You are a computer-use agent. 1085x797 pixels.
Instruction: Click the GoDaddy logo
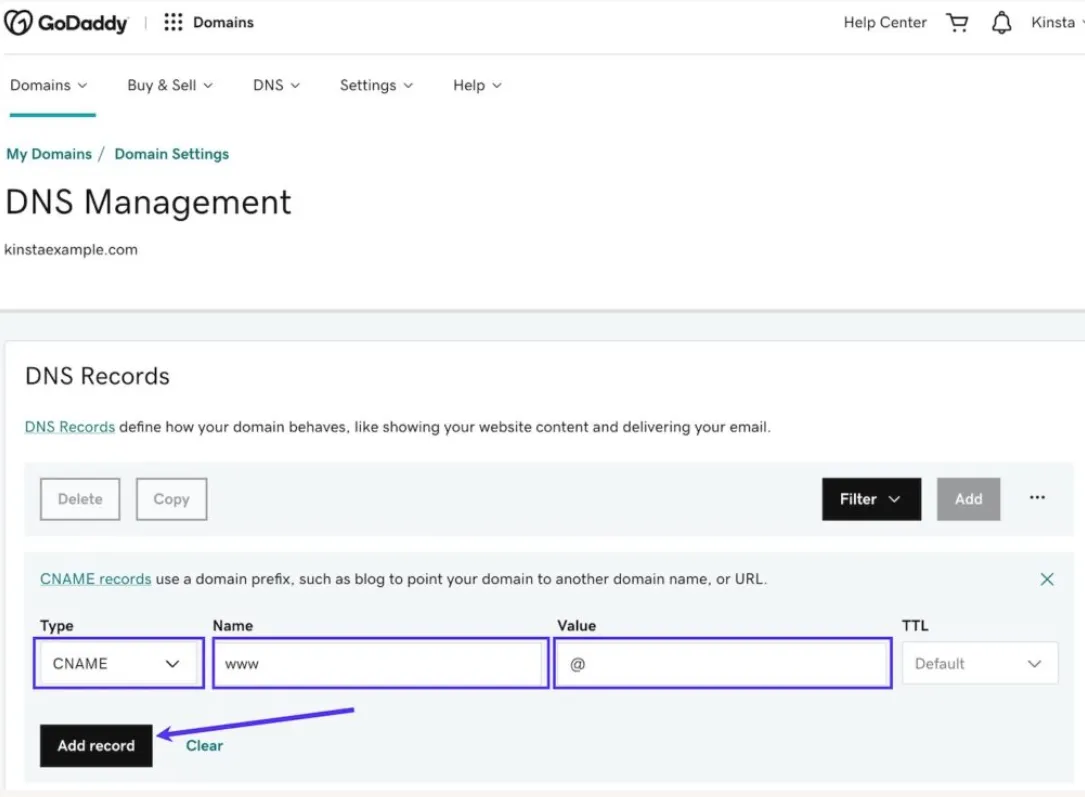pos(66,23)
